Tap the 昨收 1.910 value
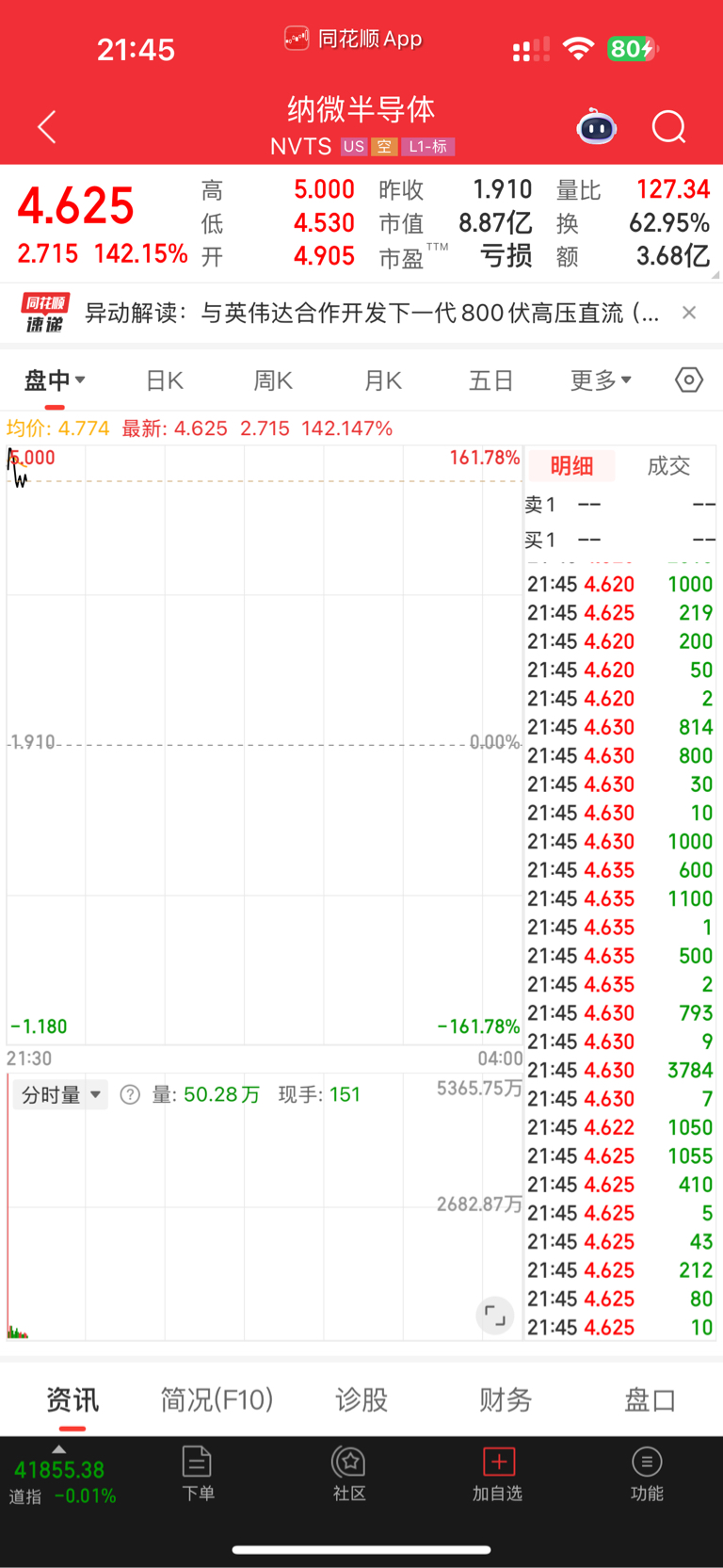 [x=503, y=189]
